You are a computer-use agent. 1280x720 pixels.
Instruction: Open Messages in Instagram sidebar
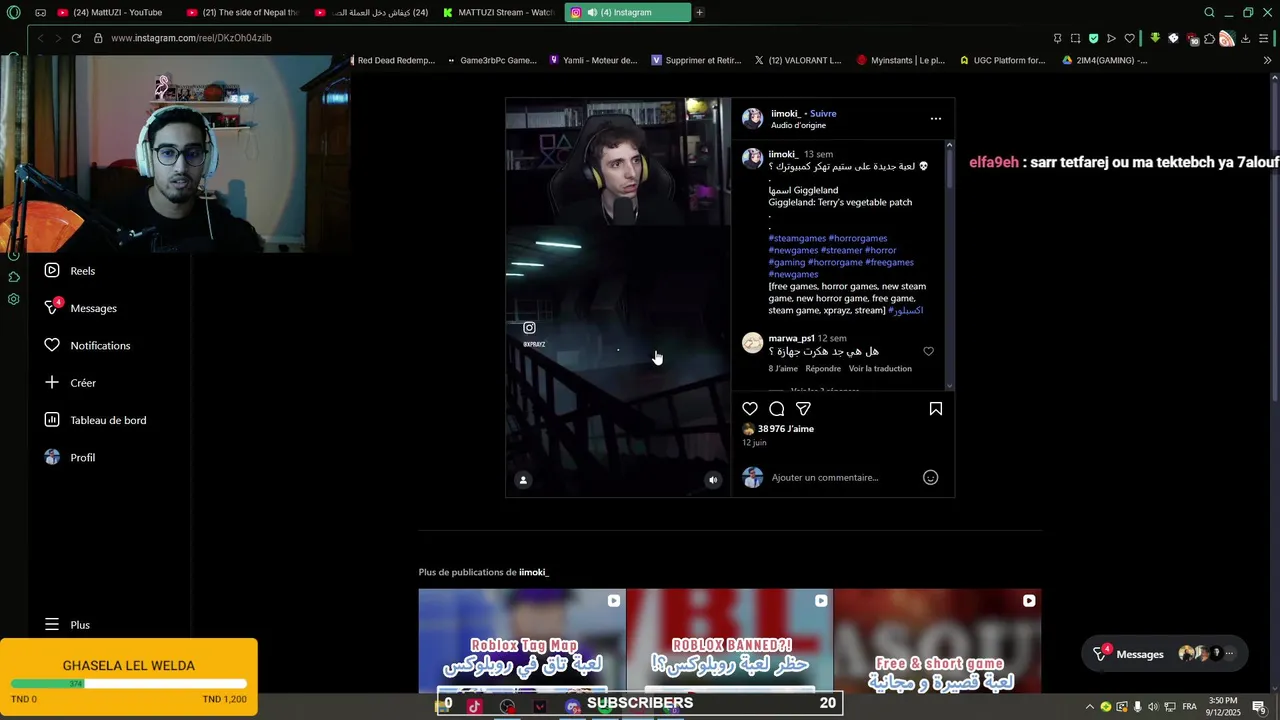81,308
